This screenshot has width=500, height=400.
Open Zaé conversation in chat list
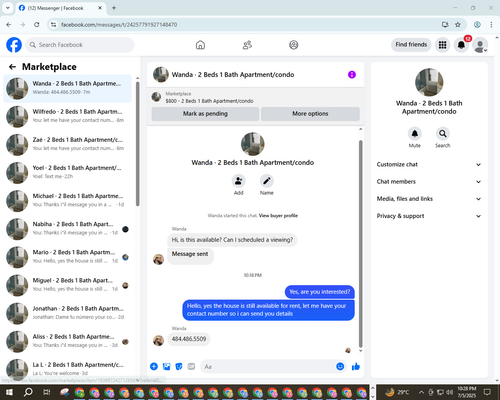pos(67,144)
